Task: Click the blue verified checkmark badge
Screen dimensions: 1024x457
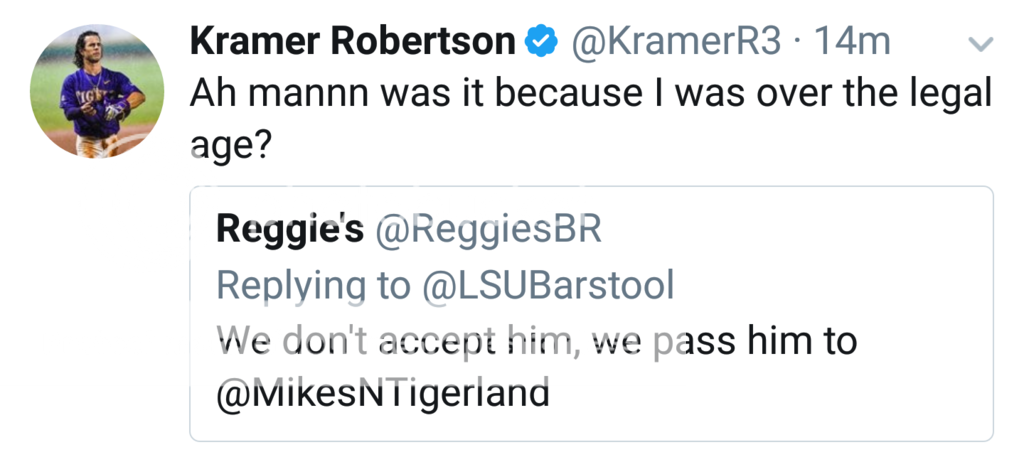Action: [541, 42]
